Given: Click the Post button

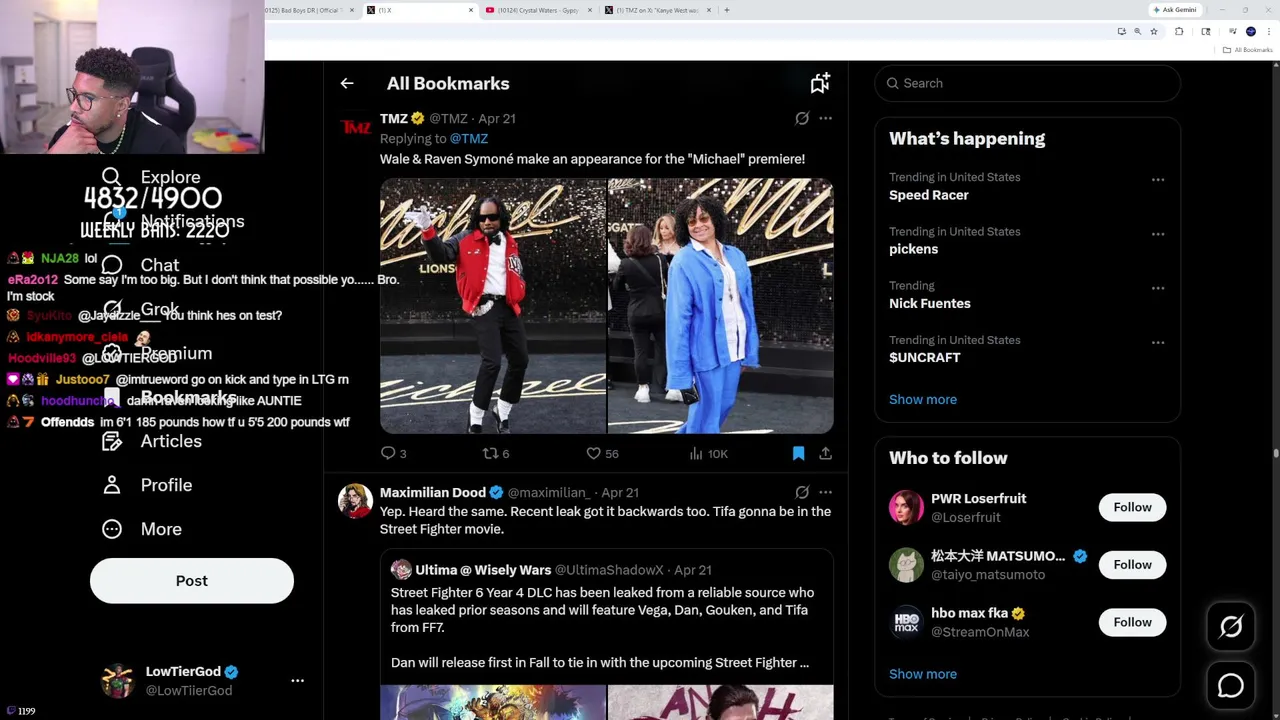Looking at the screenshot, I should 192,581.
